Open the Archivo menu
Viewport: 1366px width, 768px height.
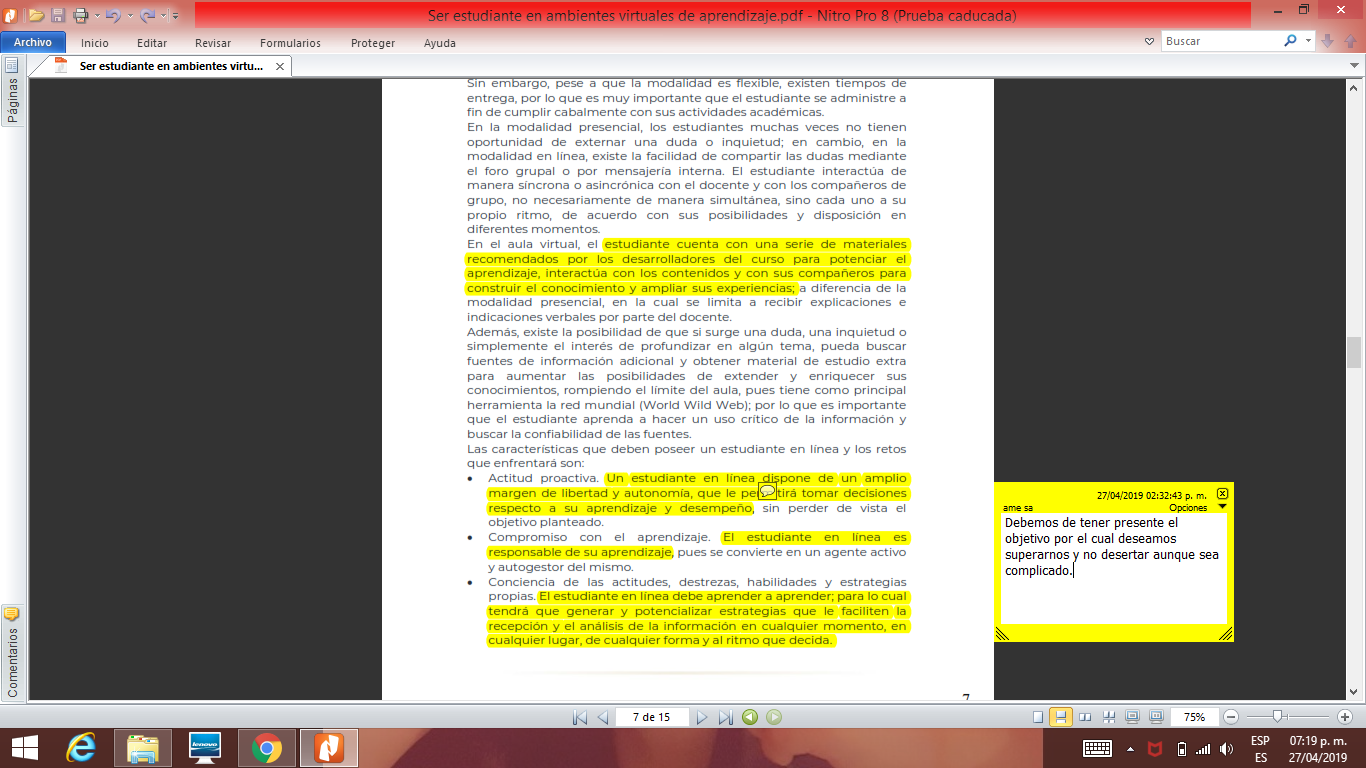tap(33, 43)
